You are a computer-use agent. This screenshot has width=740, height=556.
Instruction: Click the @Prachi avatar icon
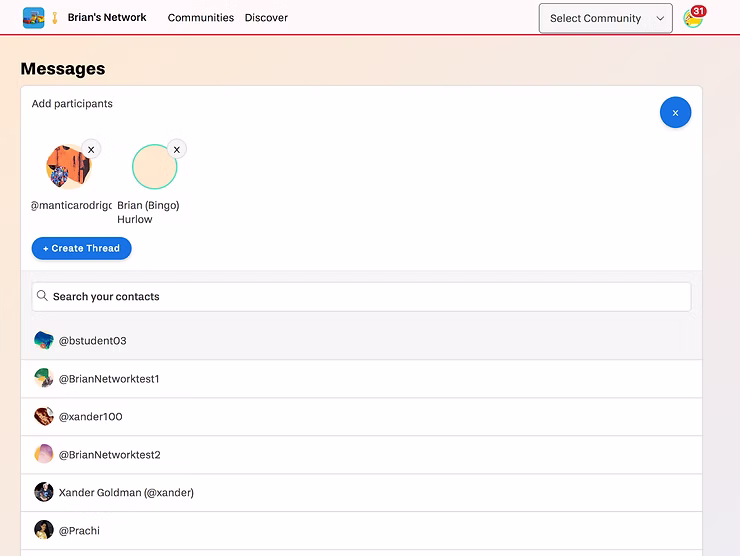tap(44, 530)
